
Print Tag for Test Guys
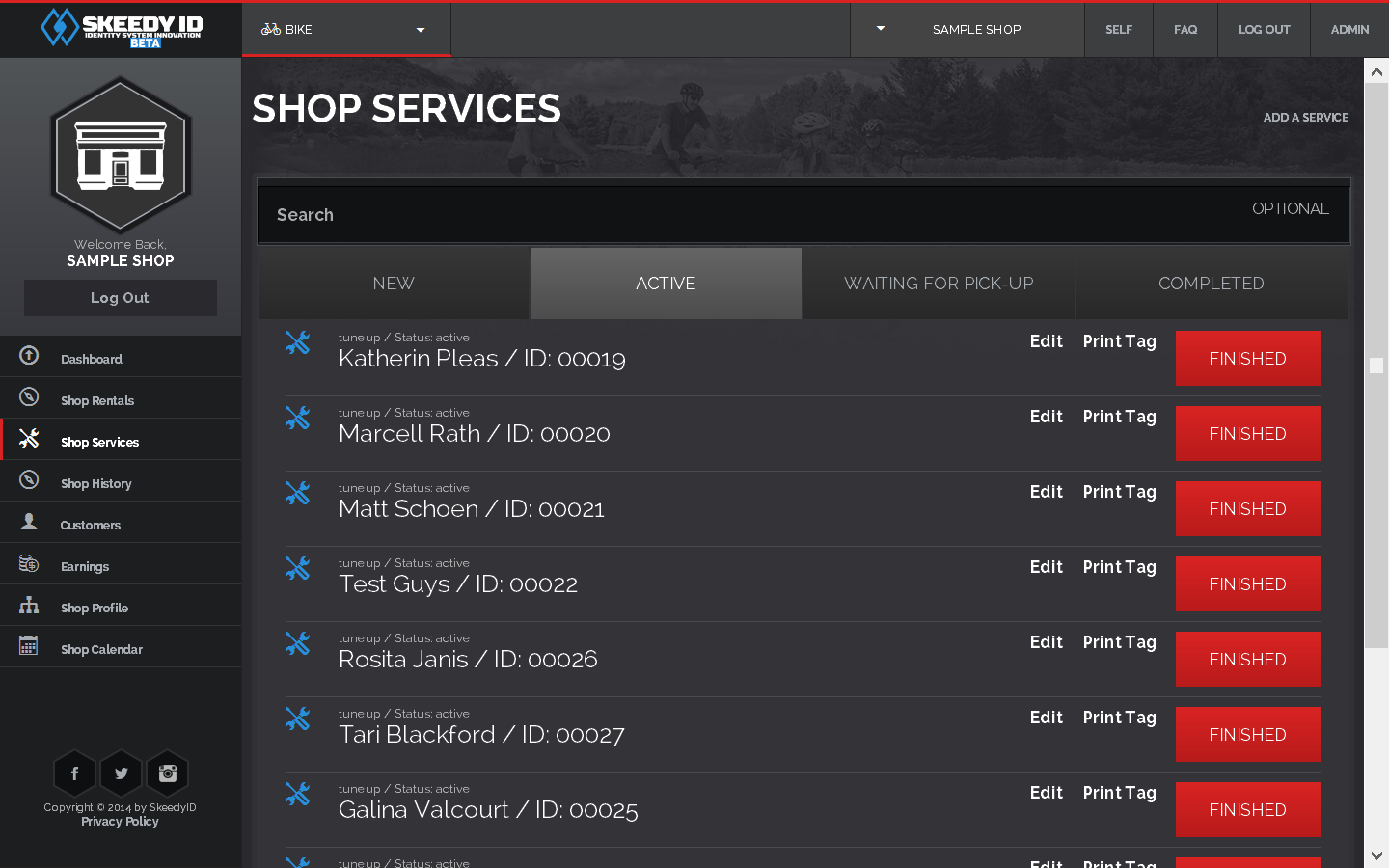[x=1119, y=567]
